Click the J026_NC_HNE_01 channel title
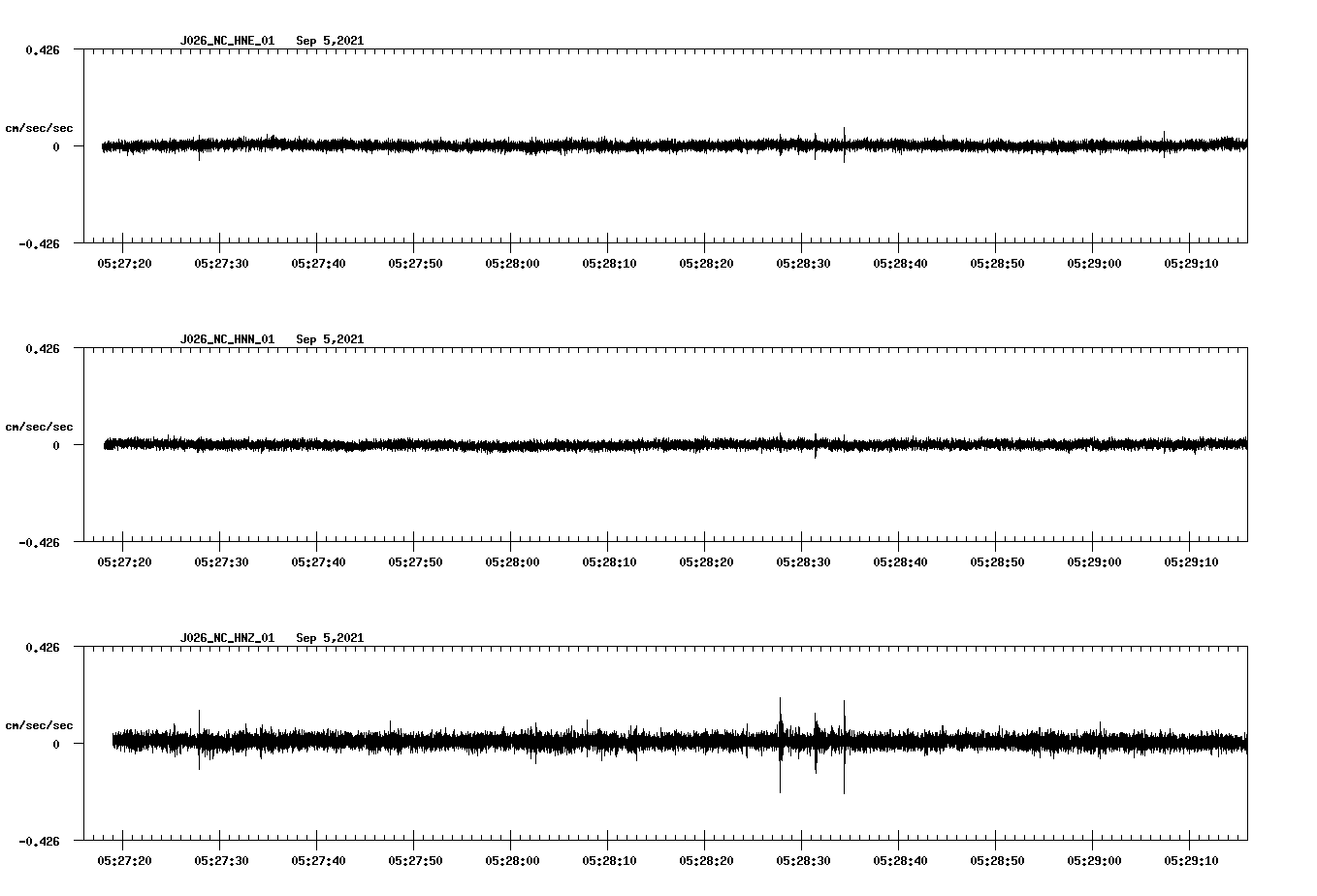Viewport: 1317px width, 896px height. coord(227,41)
